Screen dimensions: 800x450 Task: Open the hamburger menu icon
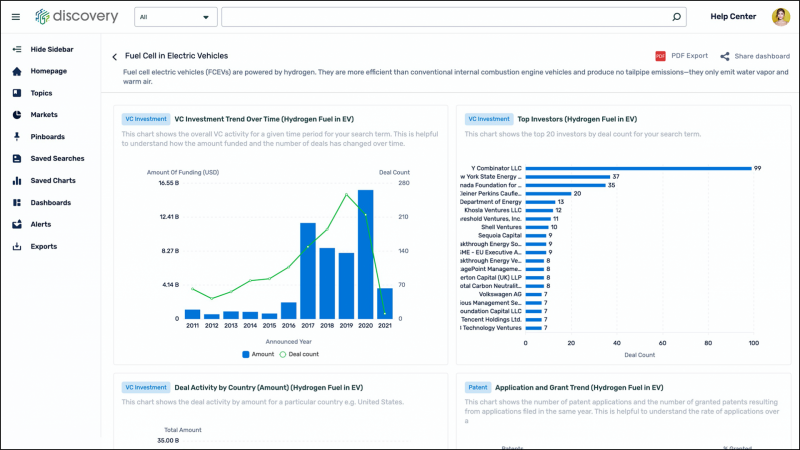15,17
